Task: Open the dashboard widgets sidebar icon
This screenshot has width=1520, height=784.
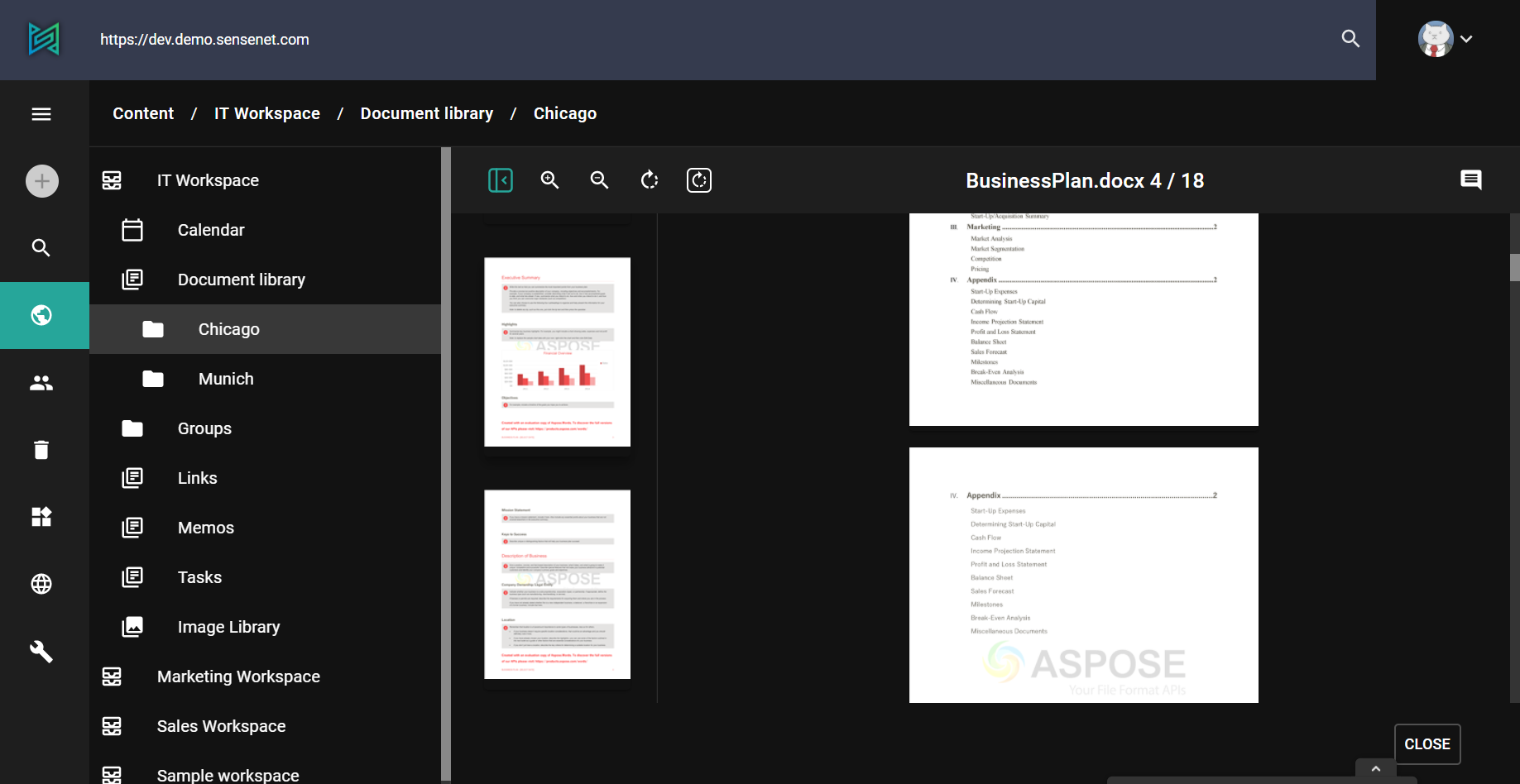Action: click(x=41, y=517)
